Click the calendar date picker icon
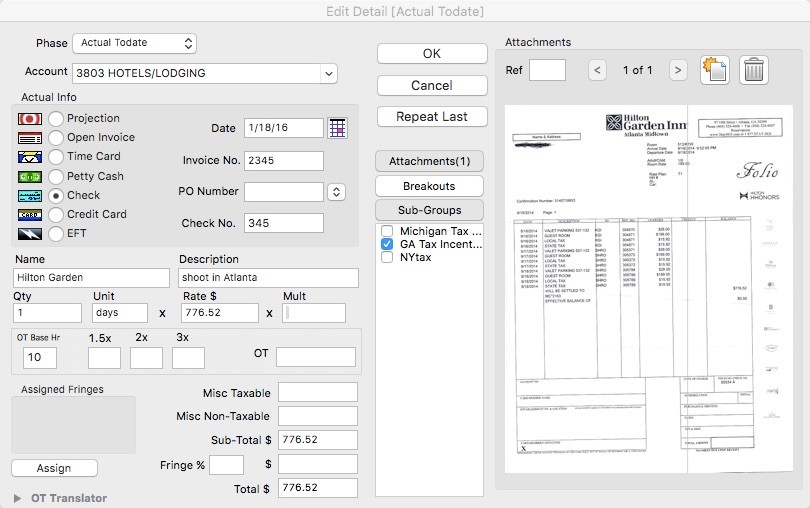This screenshot has height=508, width=810. (x=337, y=128)
